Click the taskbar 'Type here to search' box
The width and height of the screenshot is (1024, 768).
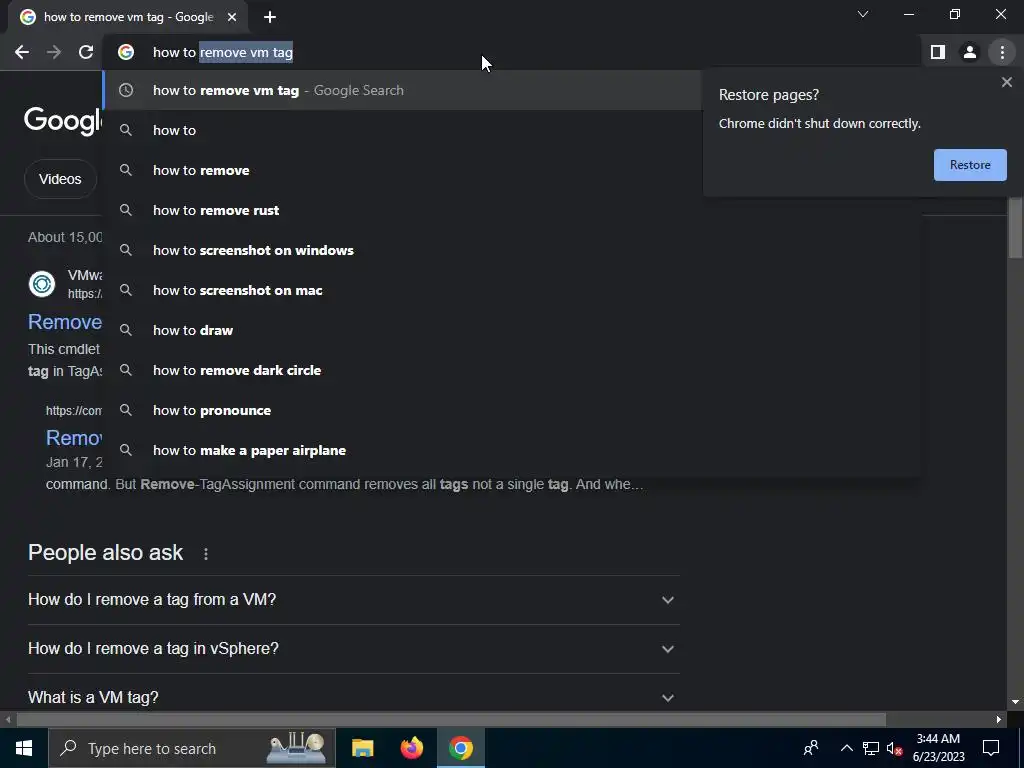click(192, 748)
